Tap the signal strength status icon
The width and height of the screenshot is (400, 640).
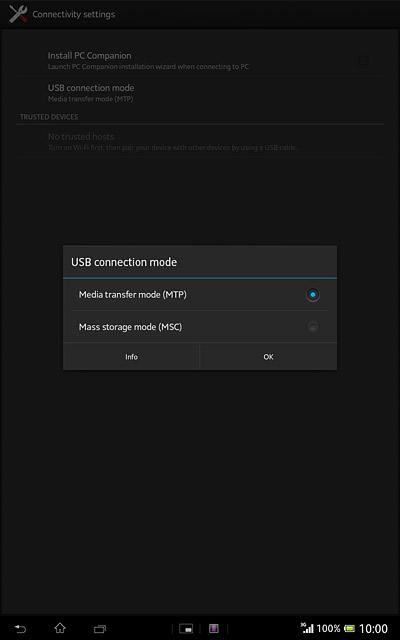click(307, 628)
